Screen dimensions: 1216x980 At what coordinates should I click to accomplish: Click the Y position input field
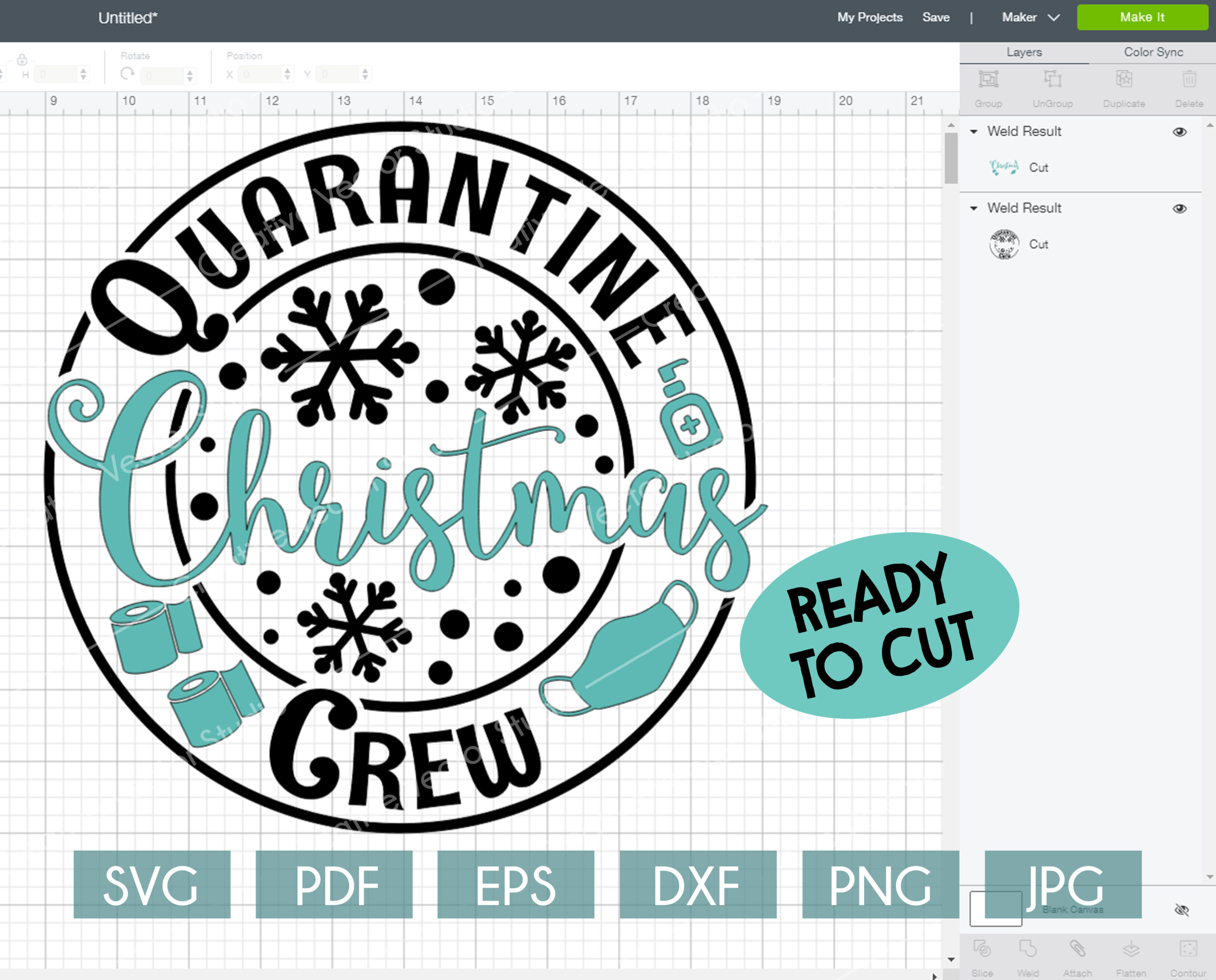click(x=337, y=74)
